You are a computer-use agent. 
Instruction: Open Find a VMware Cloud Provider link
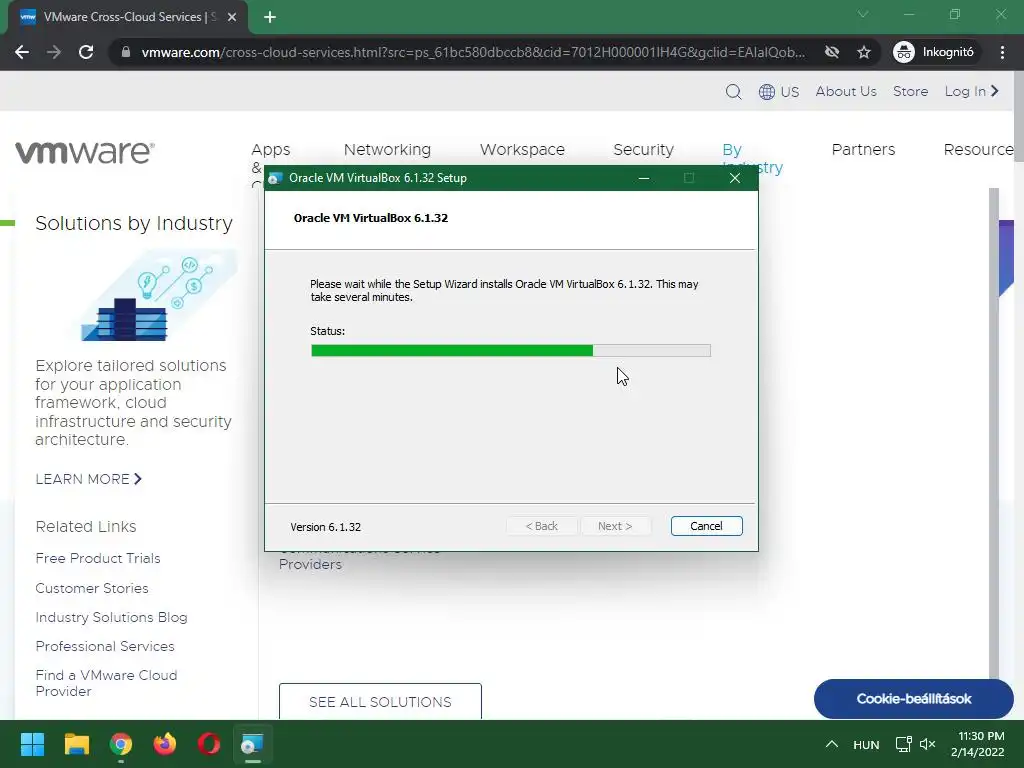pos(106,683)
